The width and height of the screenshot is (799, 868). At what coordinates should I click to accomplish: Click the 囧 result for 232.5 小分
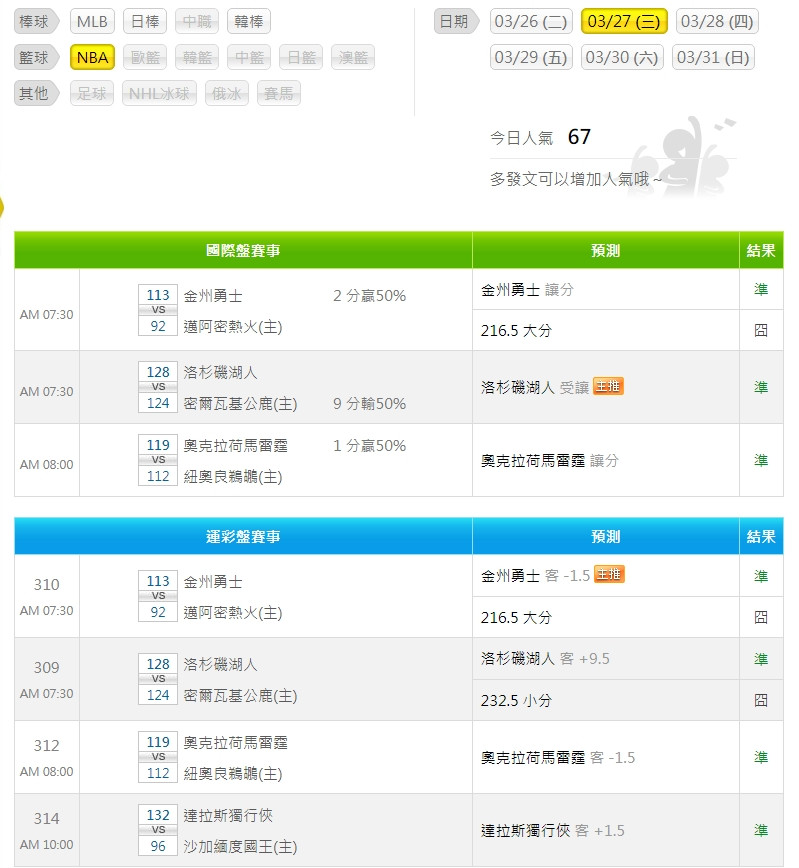(761, 700)
